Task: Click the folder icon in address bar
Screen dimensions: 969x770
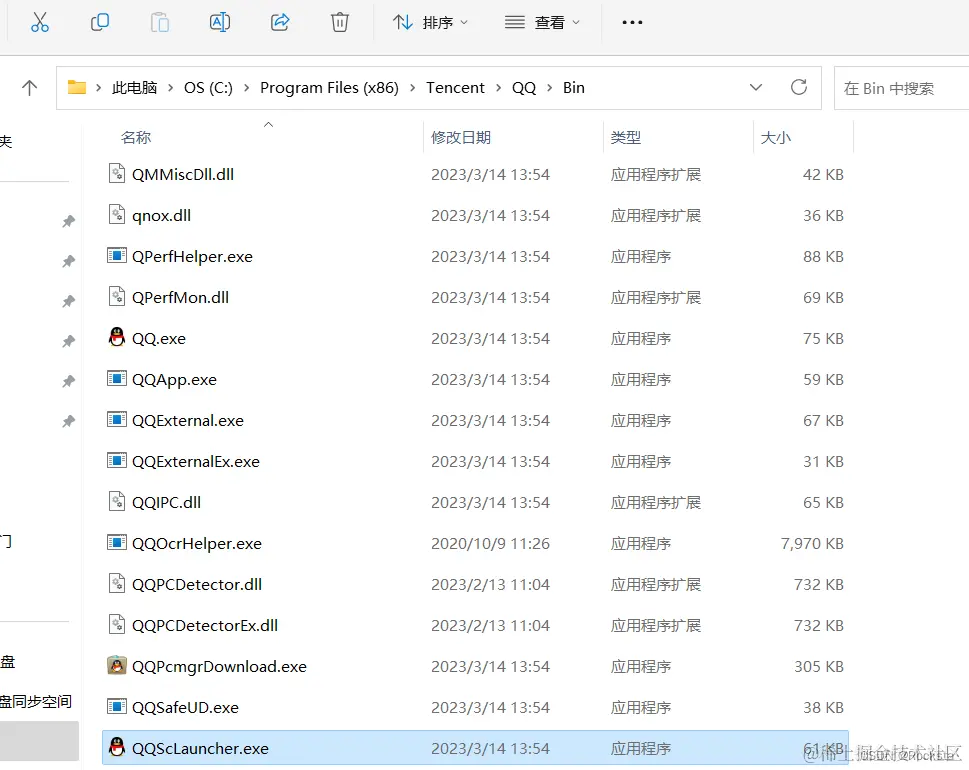Action: point(77,87)
